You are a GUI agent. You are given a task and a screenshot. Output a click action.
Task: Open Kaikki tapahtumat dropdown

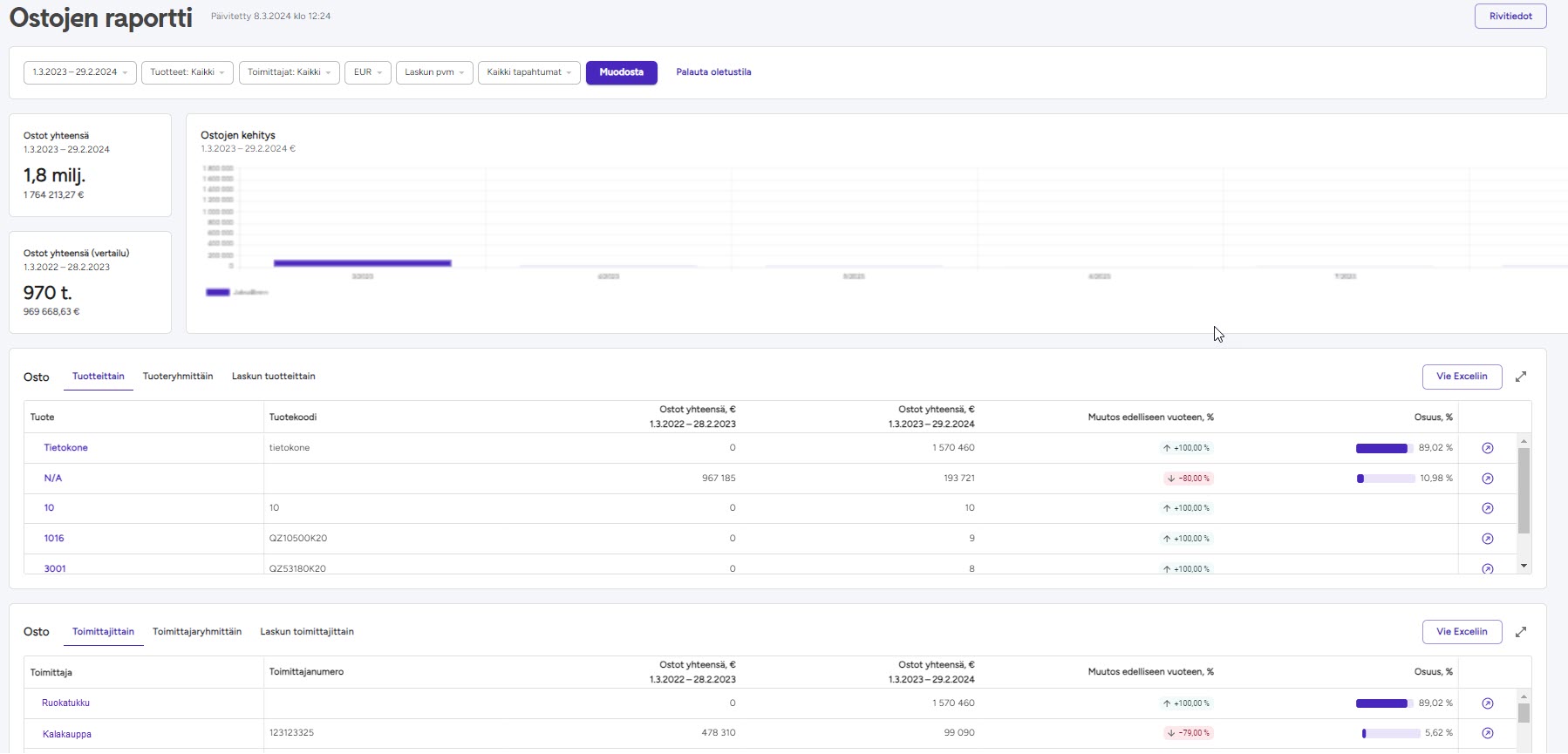click(529, 72)
